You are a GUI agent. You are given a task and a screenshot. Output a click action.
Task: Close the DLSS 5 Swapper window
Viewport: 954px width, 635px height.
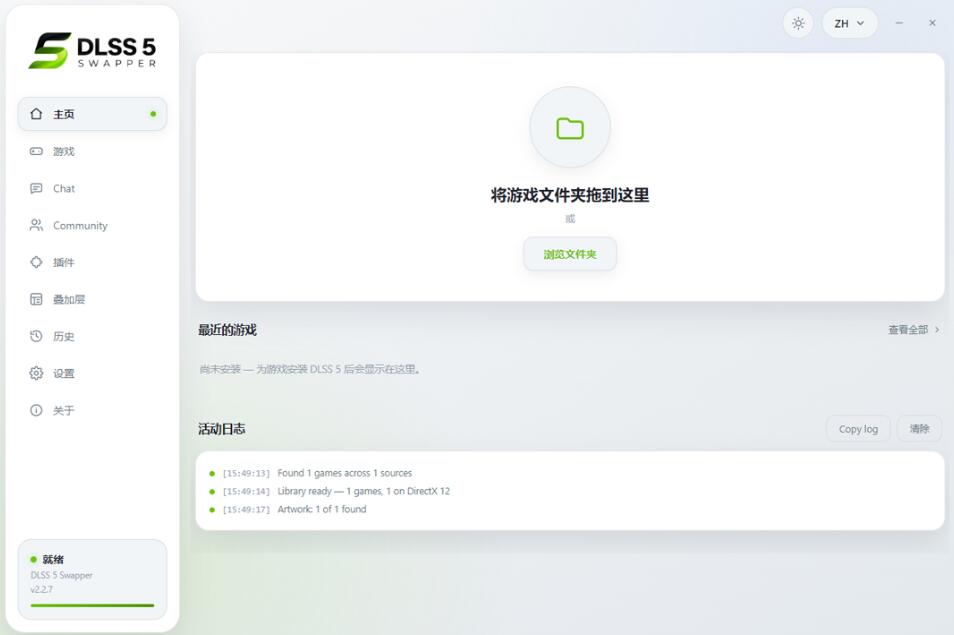tap(932, 23)
